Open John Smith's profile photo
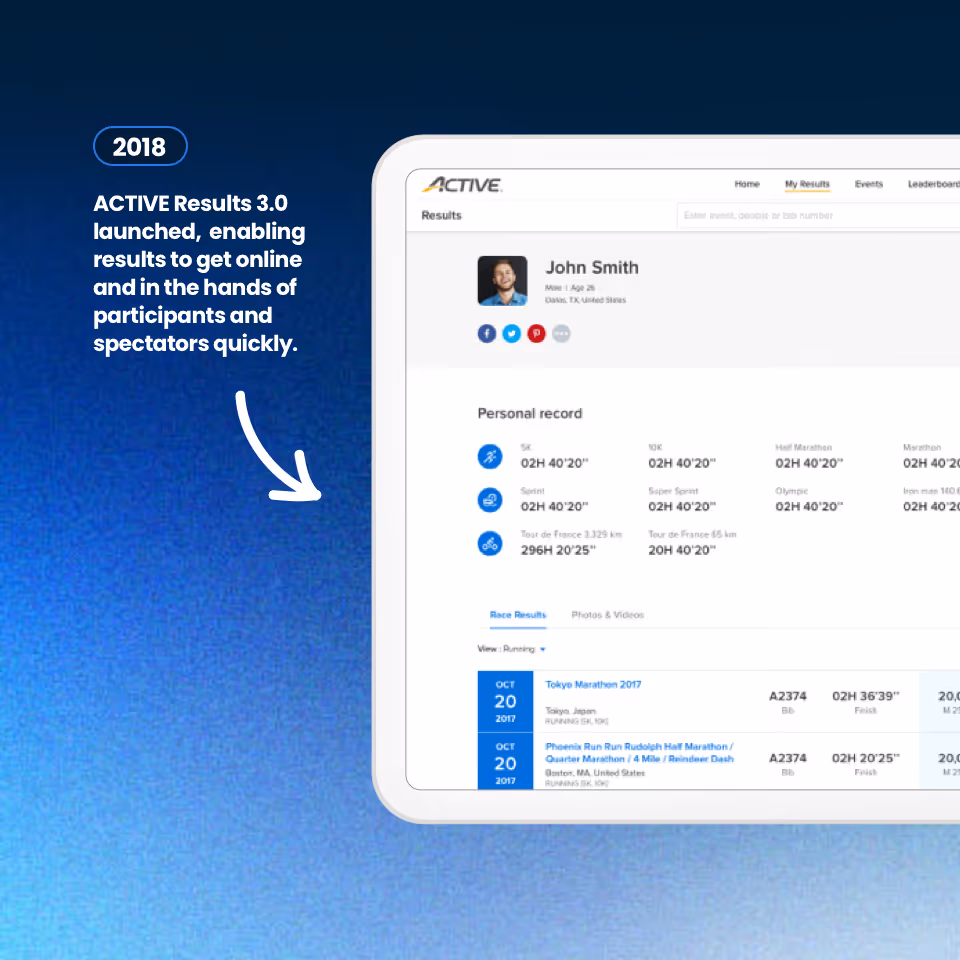This screenshot has height=960, width=960. (503, 280)
